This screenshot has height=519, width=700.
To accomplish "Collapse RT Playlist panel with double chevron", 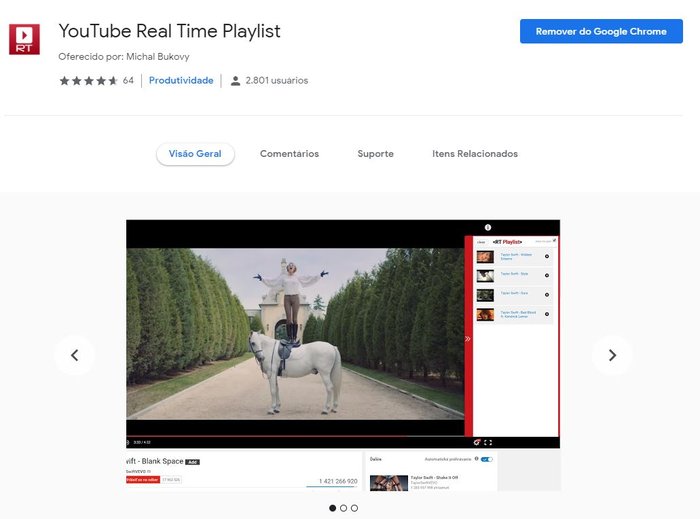I will pyautogui.click(x=467, y=339).
